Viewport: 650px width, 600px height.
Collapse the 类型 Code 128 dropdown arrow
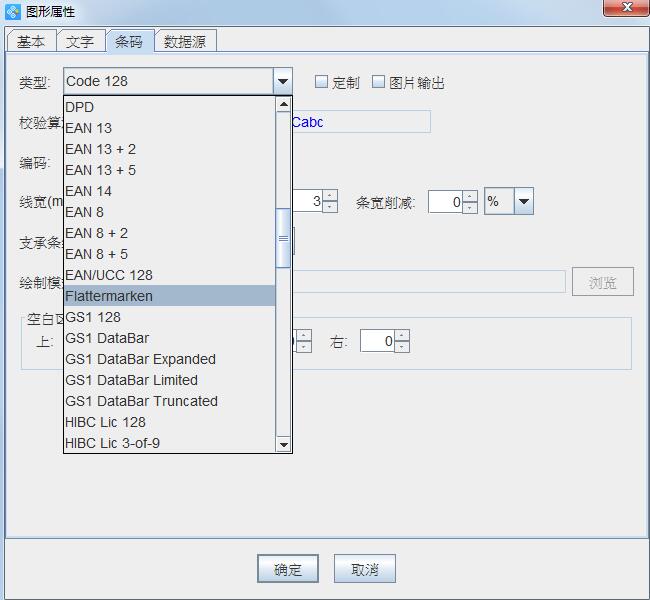tap(283, 82)
